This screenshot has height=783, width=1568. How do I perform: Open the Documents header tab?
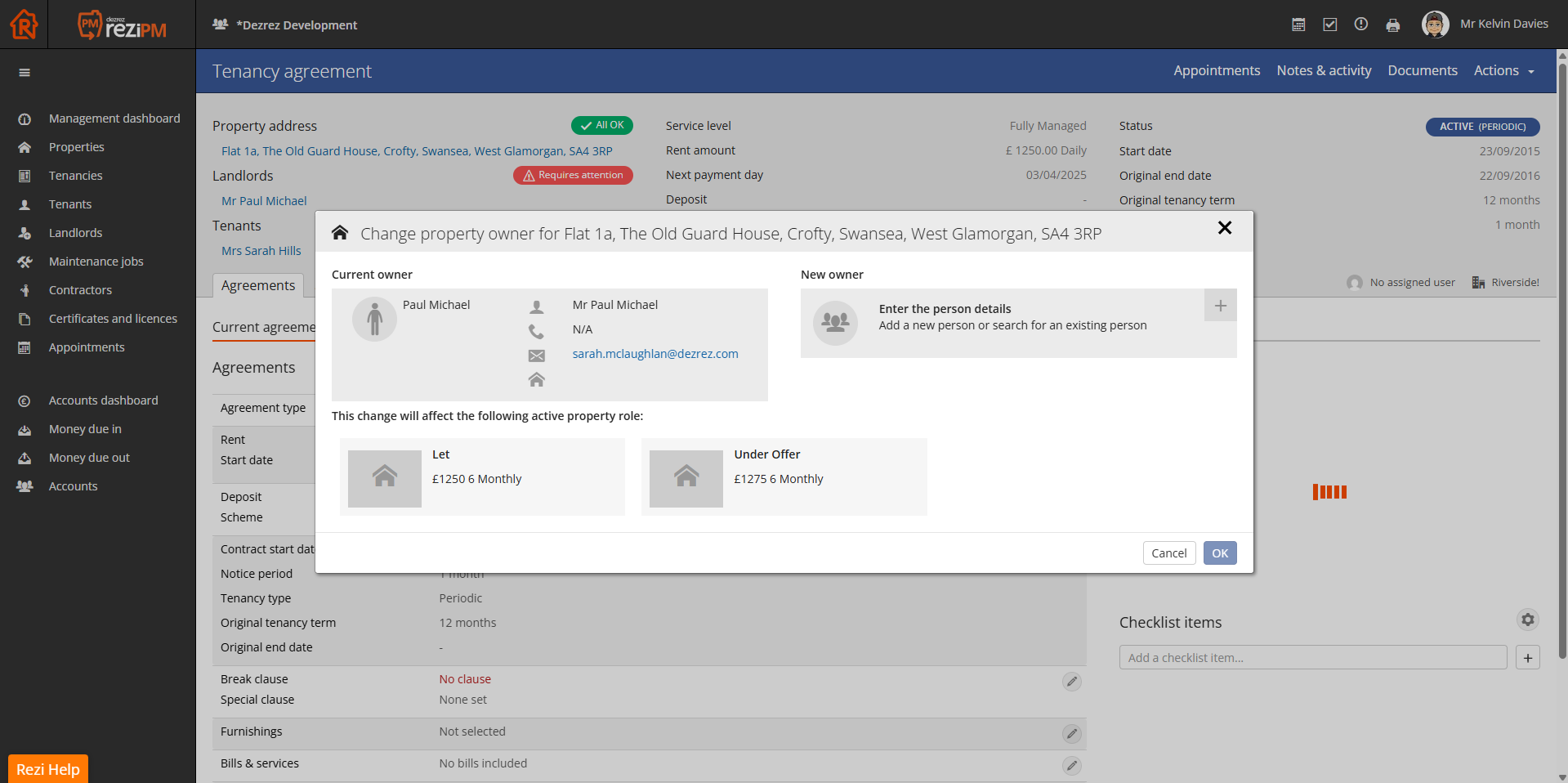pos(1423,71)
